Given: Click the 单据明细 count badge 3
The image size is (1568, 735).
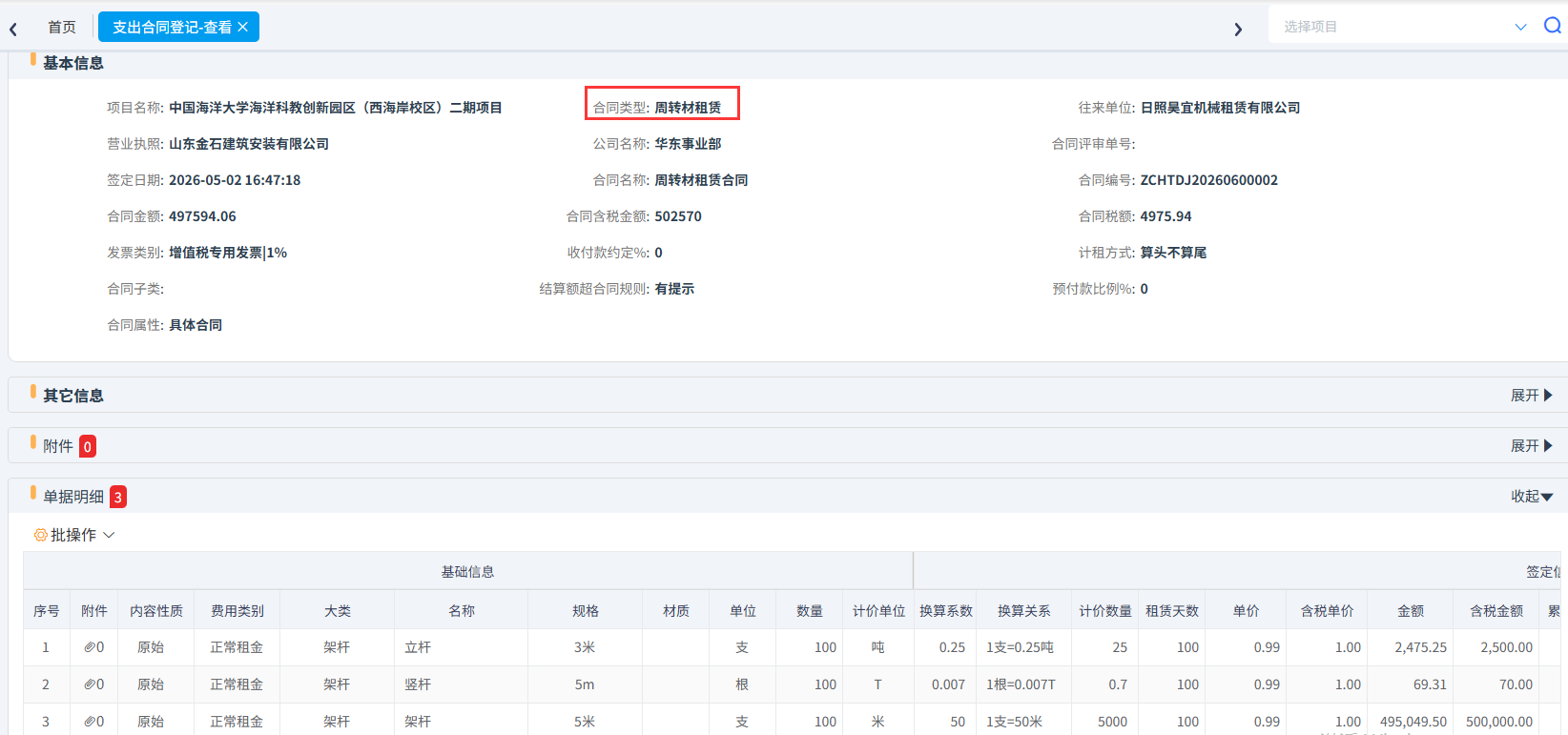Looking at the screenshot, I should pyautogui.click(x=118, y=497).
